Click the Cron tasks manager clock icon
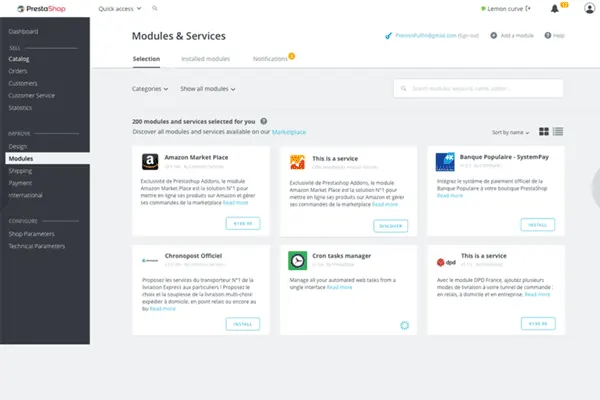 [x=297, y=260]
